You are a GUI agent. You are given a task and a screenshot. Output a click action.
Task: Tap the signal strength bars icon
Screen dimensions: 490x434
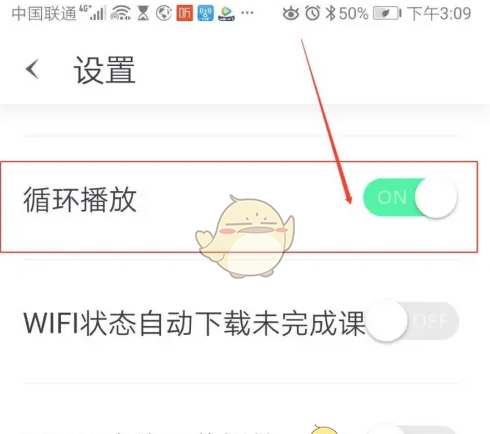(97, 13)
